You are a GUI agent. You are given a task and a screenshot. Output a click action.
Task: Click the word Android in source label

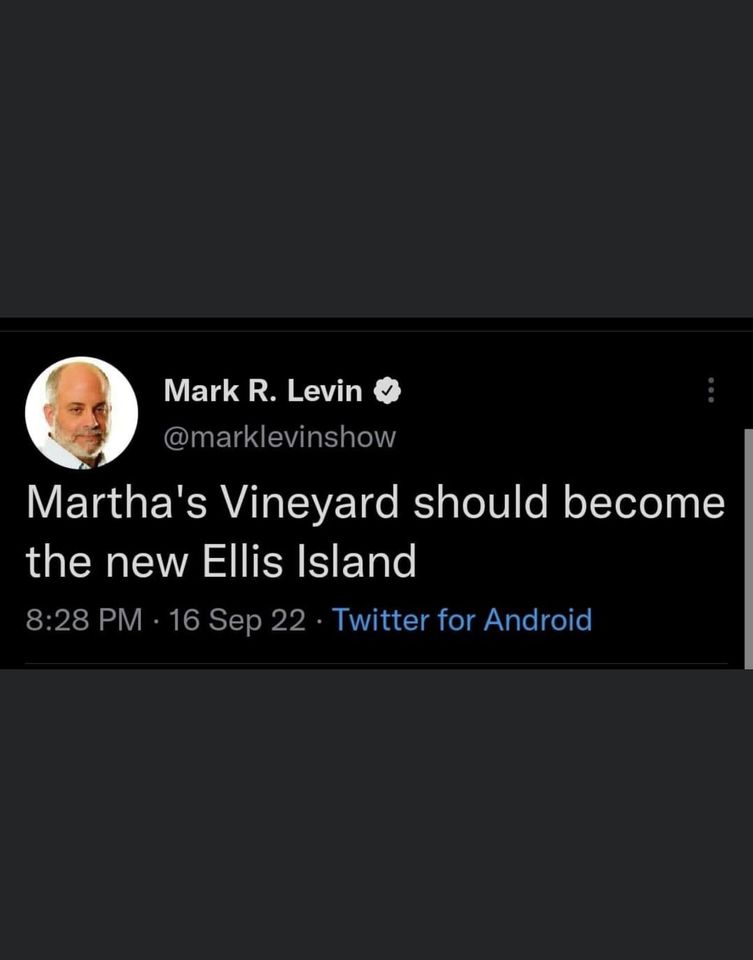click(x=538, y=620)
